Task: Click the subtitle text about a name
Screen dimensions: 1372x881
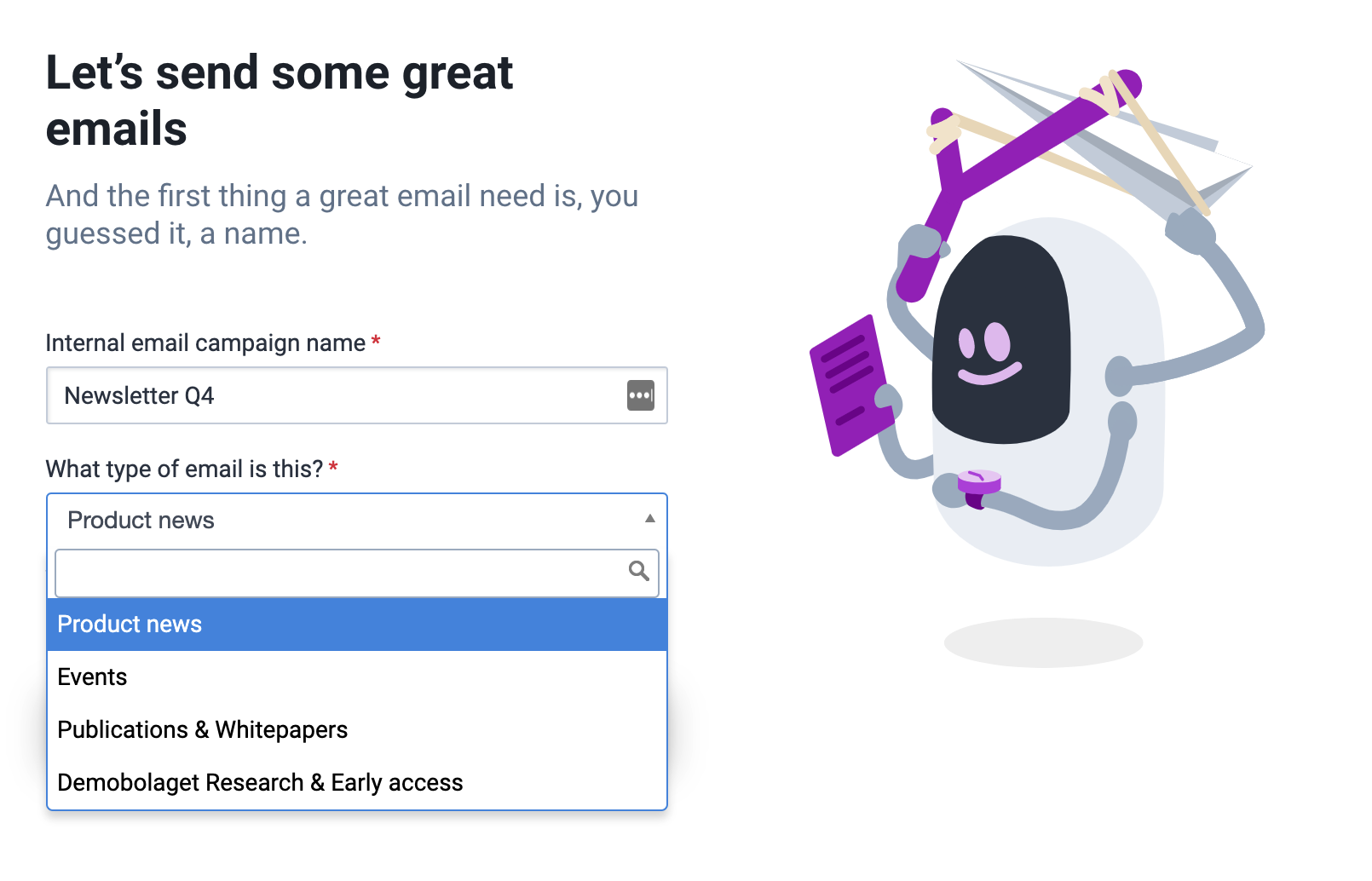Action: [342, 215]
